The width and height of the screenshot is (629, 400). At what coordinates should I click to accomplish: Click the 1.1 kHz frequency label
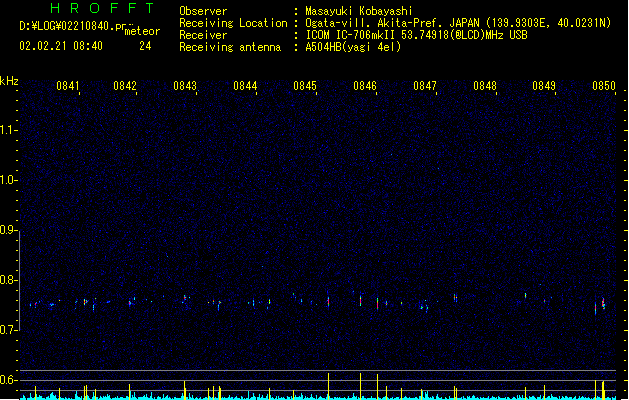click(8, 130)
